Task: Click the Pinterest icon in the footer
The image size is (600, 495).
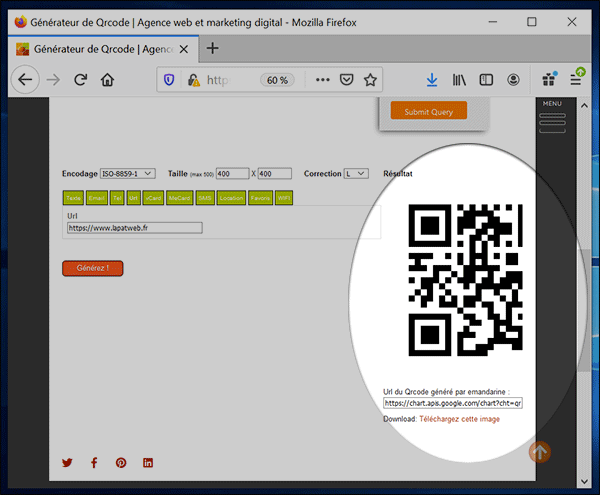Action: (x=121, y=463)
